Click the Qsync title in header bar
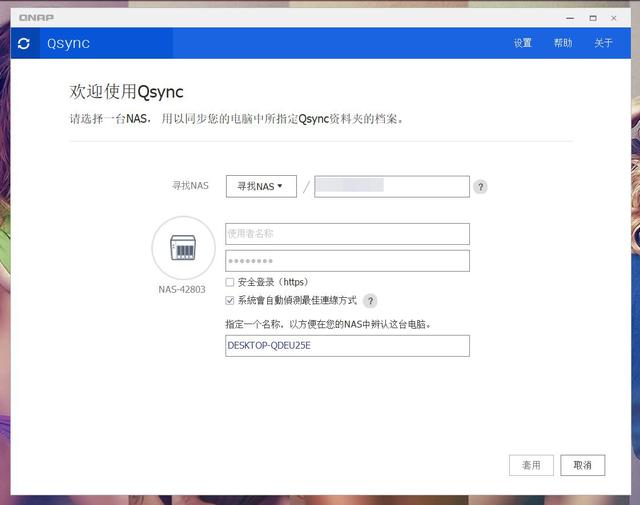Screen dimensions: 640x505 point(69,43)
